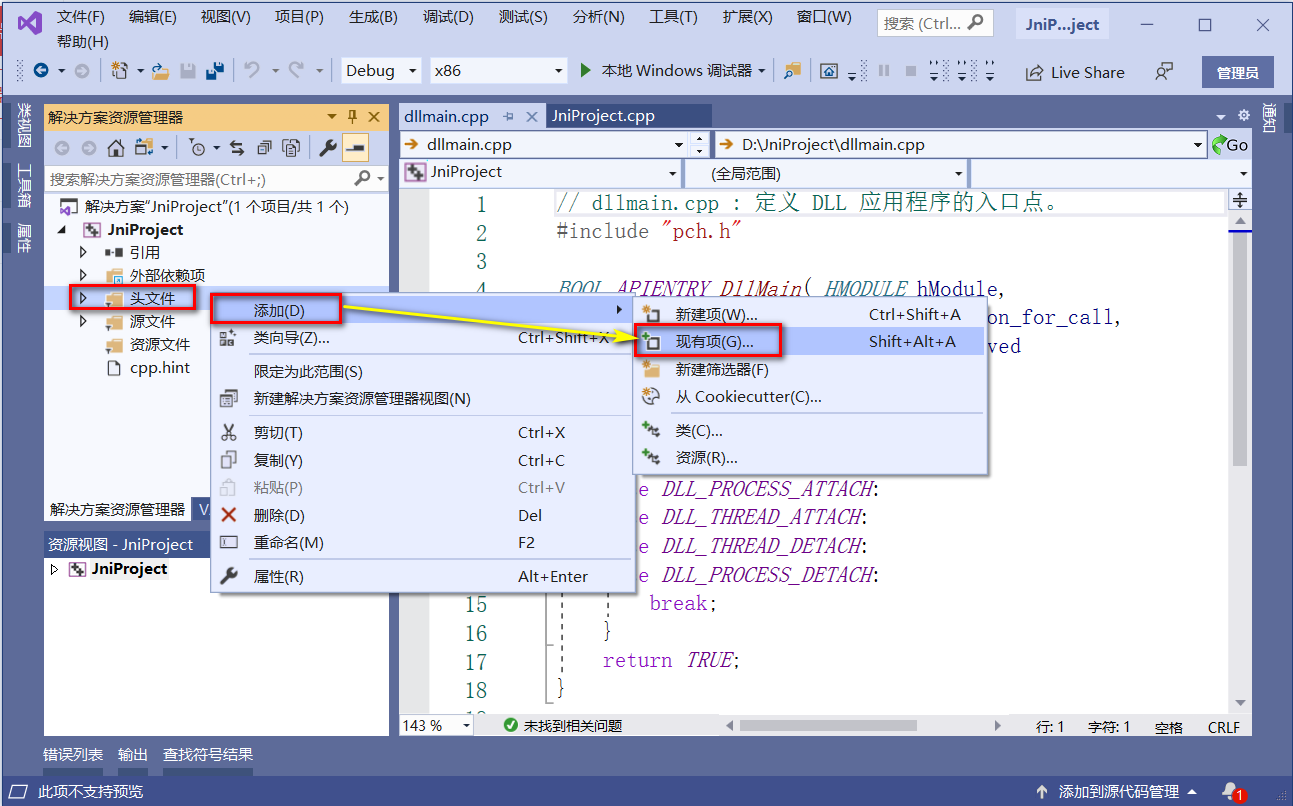Image resolution: width=1293 pixels, height=806 pixels.
Task: Close the Solution Explorer panel
Action: click(x=374, y=117)
